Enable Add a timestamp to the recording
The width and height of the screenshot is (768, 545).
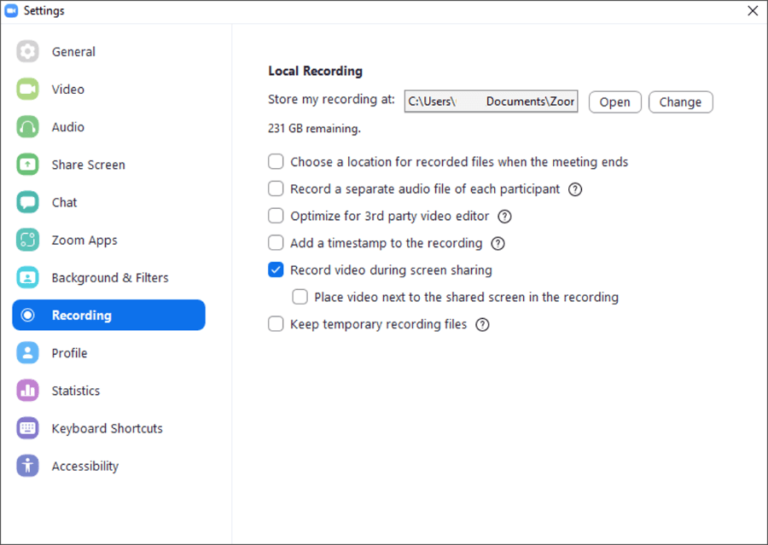tap(276, 242)
